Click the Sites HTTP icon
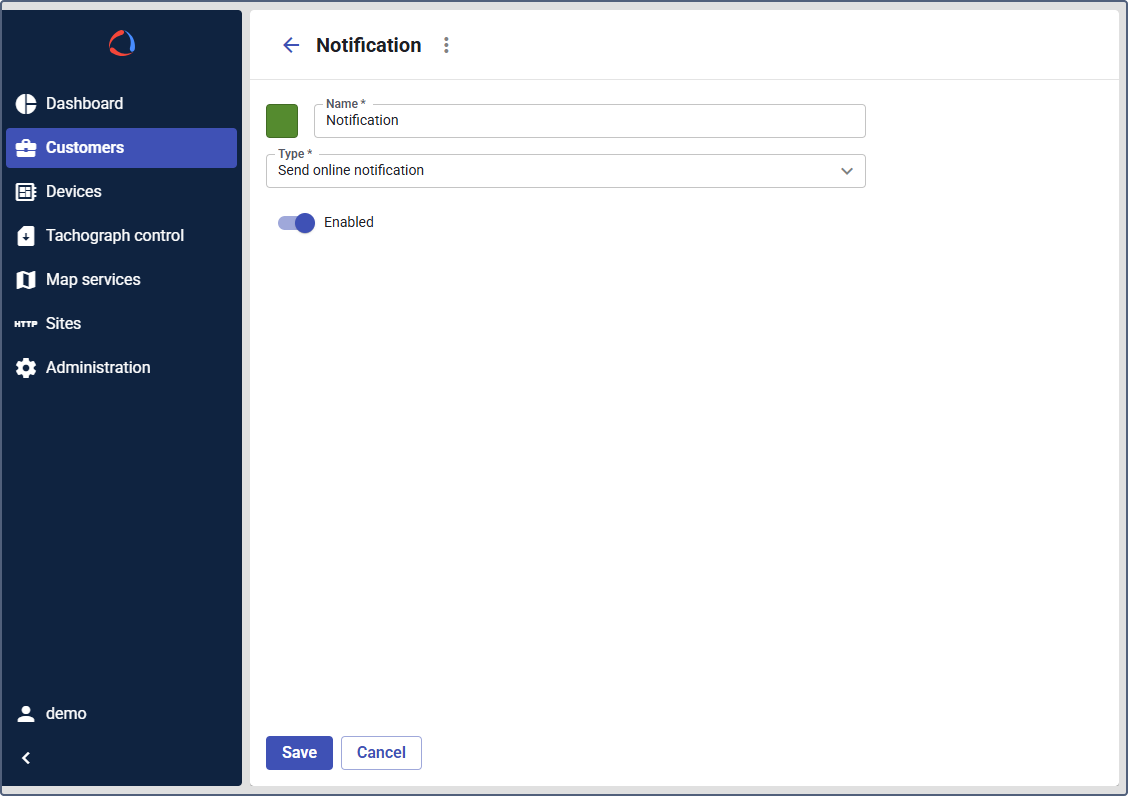This screenshot has width=1128, height=796. [x=26, y=324]
